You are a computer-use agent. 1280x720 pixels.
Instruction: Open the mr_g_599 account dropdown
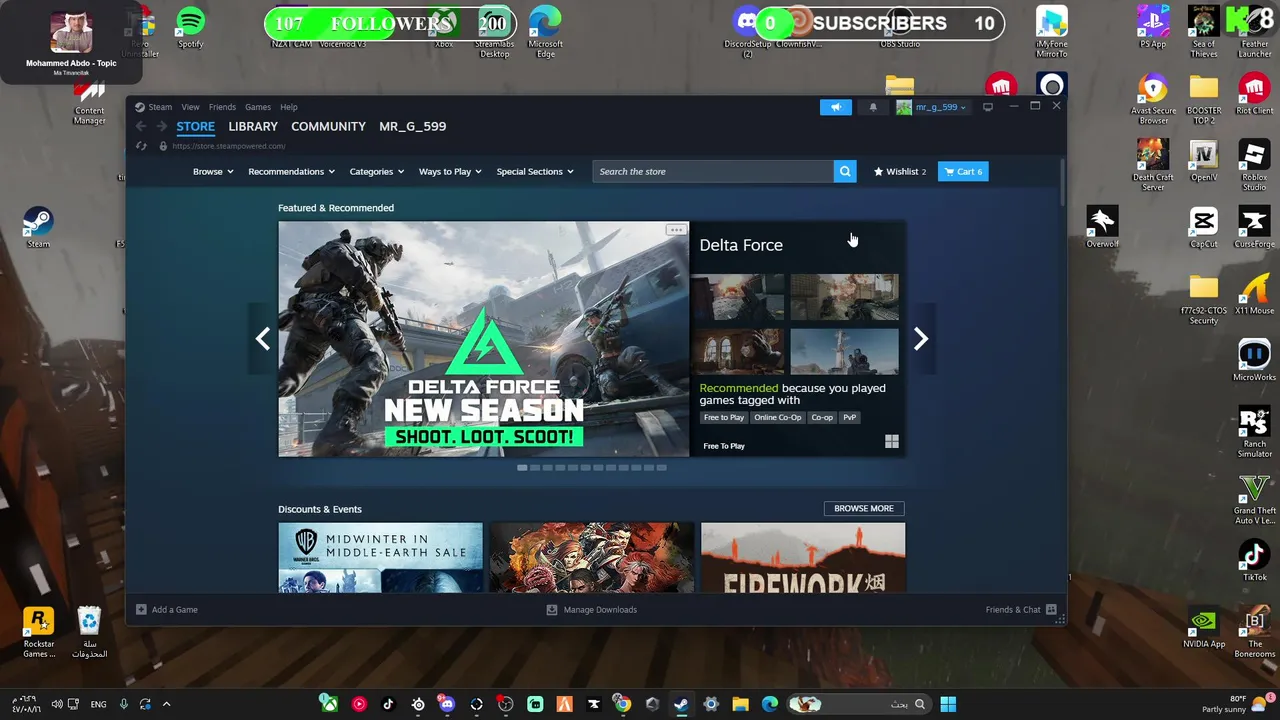tap(932, 107)
